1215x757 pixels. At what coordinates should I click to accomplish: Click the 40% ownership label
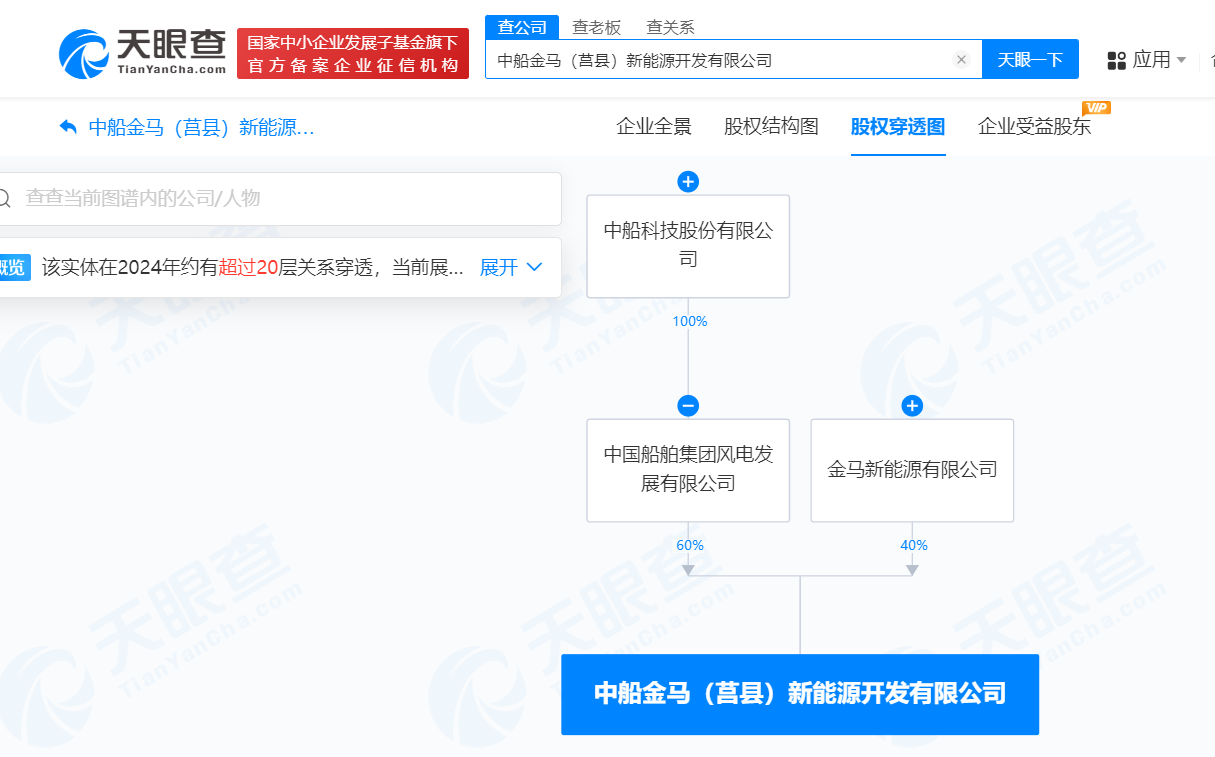pos(914,546)
